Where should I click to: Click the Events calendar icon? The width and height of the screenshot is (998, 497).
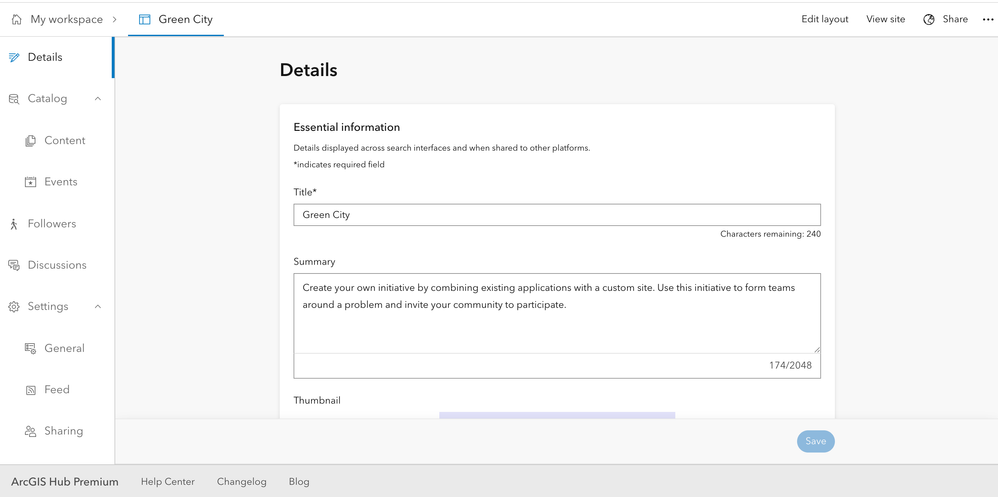[31, 182]
